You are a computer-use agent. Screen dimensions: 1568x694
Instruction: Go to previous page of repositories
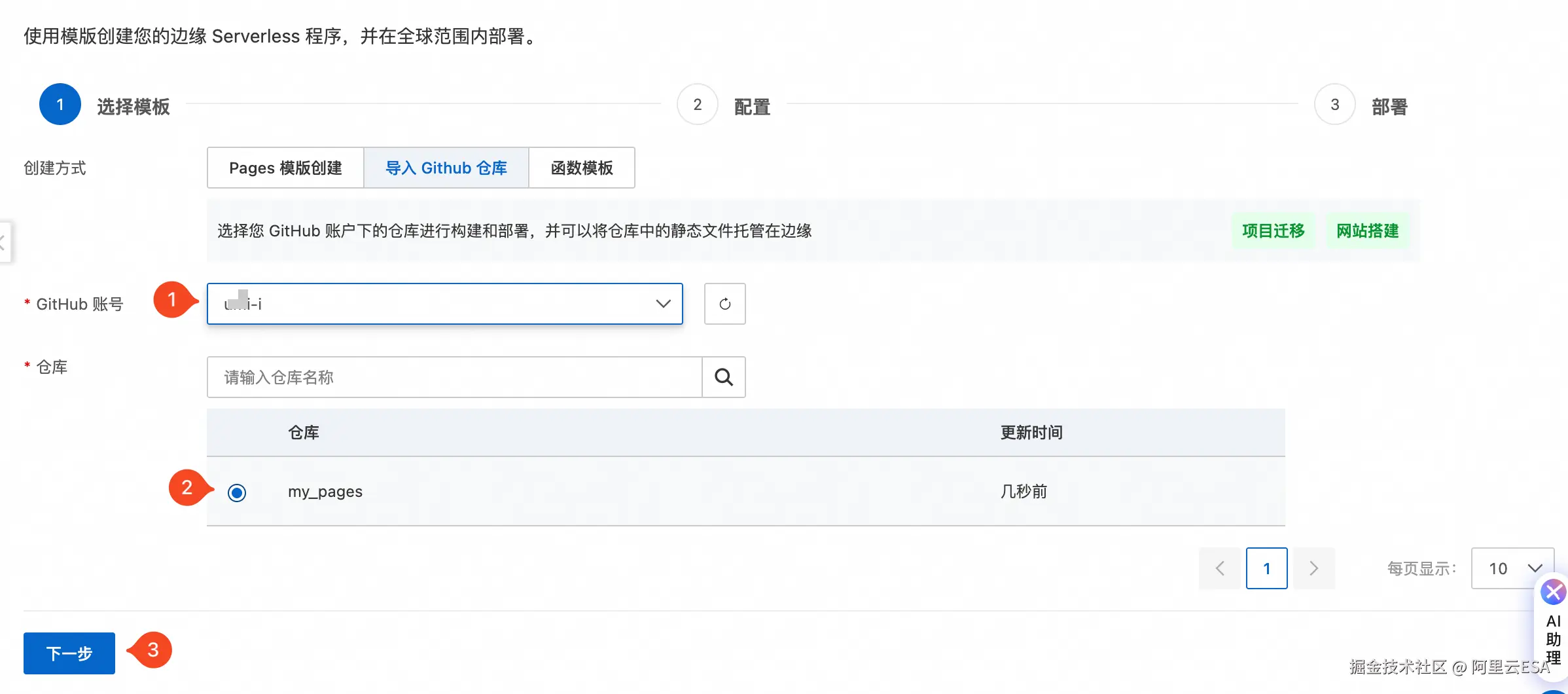[1220, 568]
